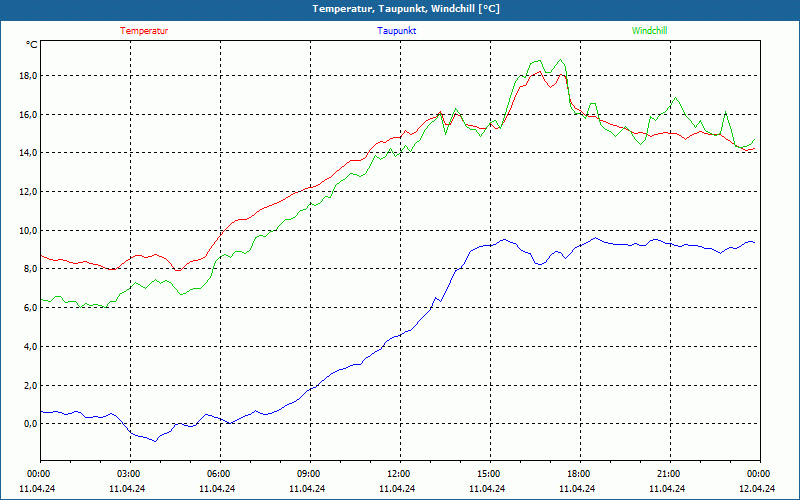Click the 12.04.24 date label

757,488
